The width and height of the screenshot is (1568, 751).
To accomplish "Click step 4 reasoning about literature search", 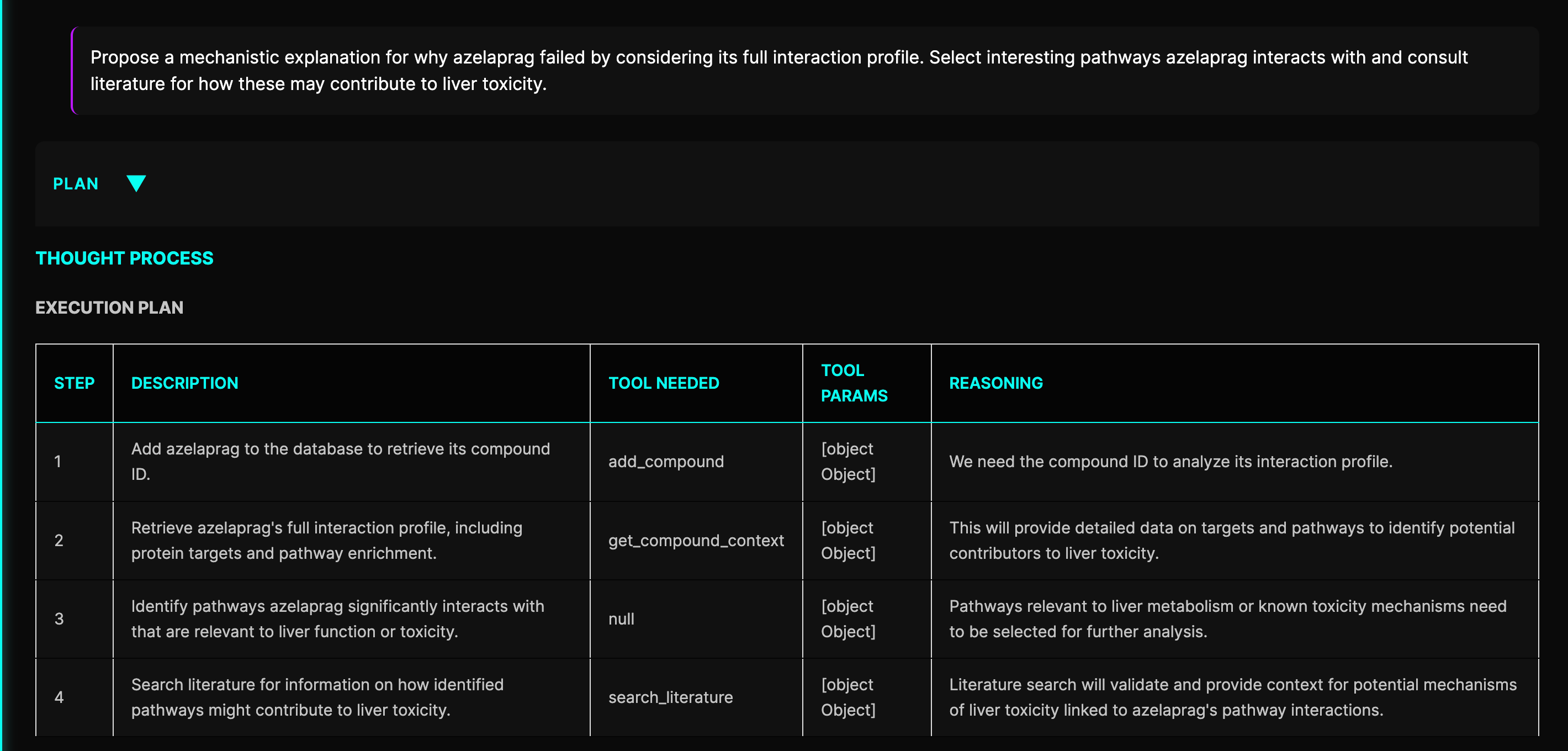I will (x=1233, y=697).
